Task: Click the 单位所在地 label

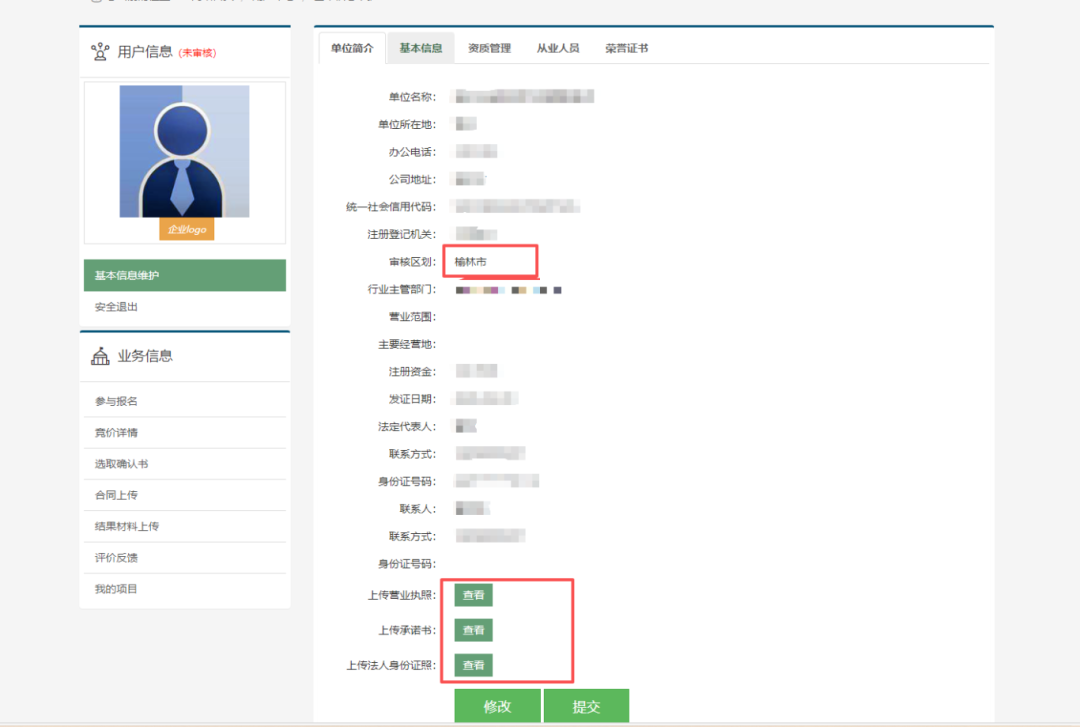Action: [407, 125]
